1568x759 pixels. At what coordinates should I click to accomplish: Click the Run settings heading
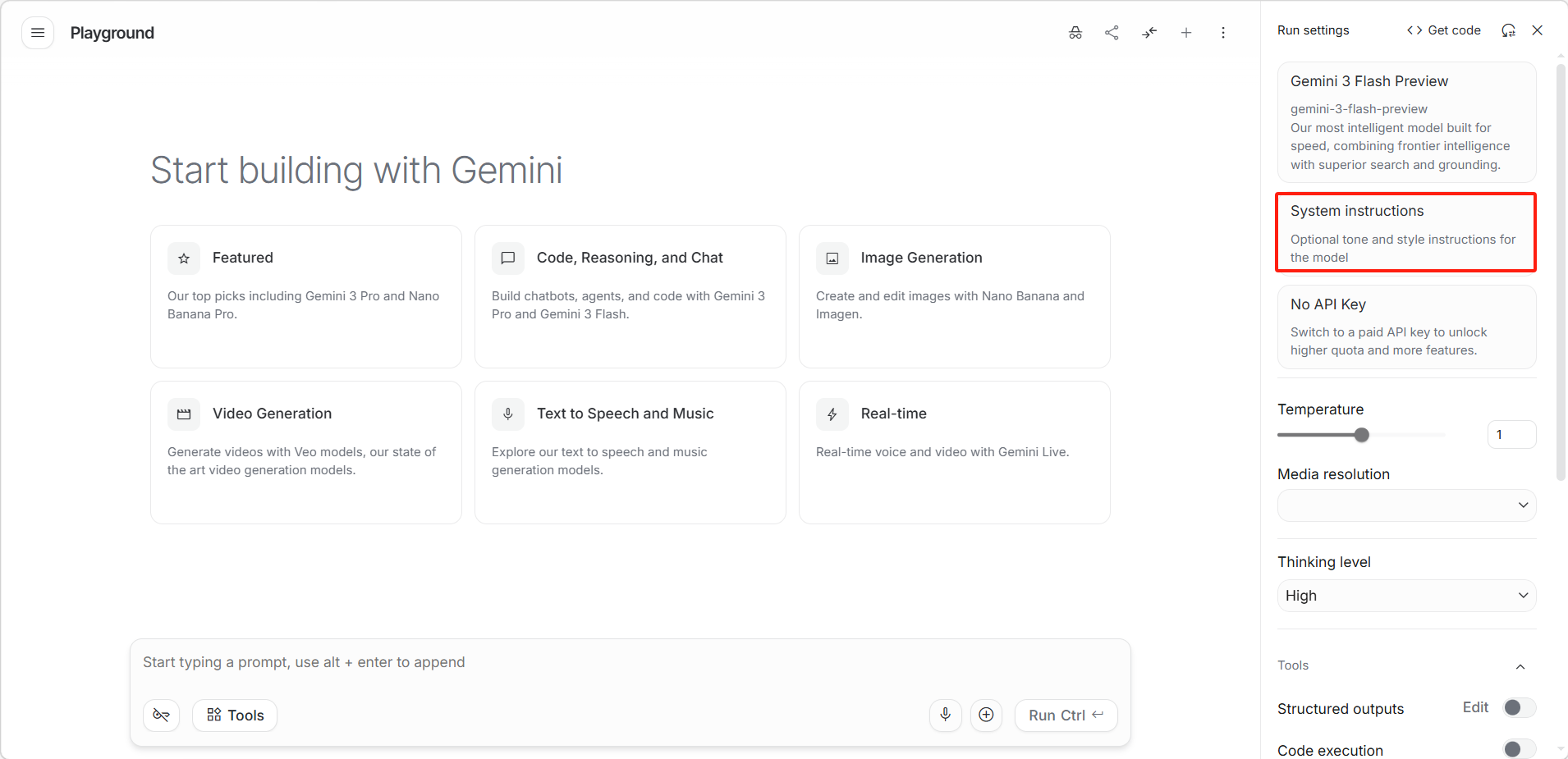1314,30
